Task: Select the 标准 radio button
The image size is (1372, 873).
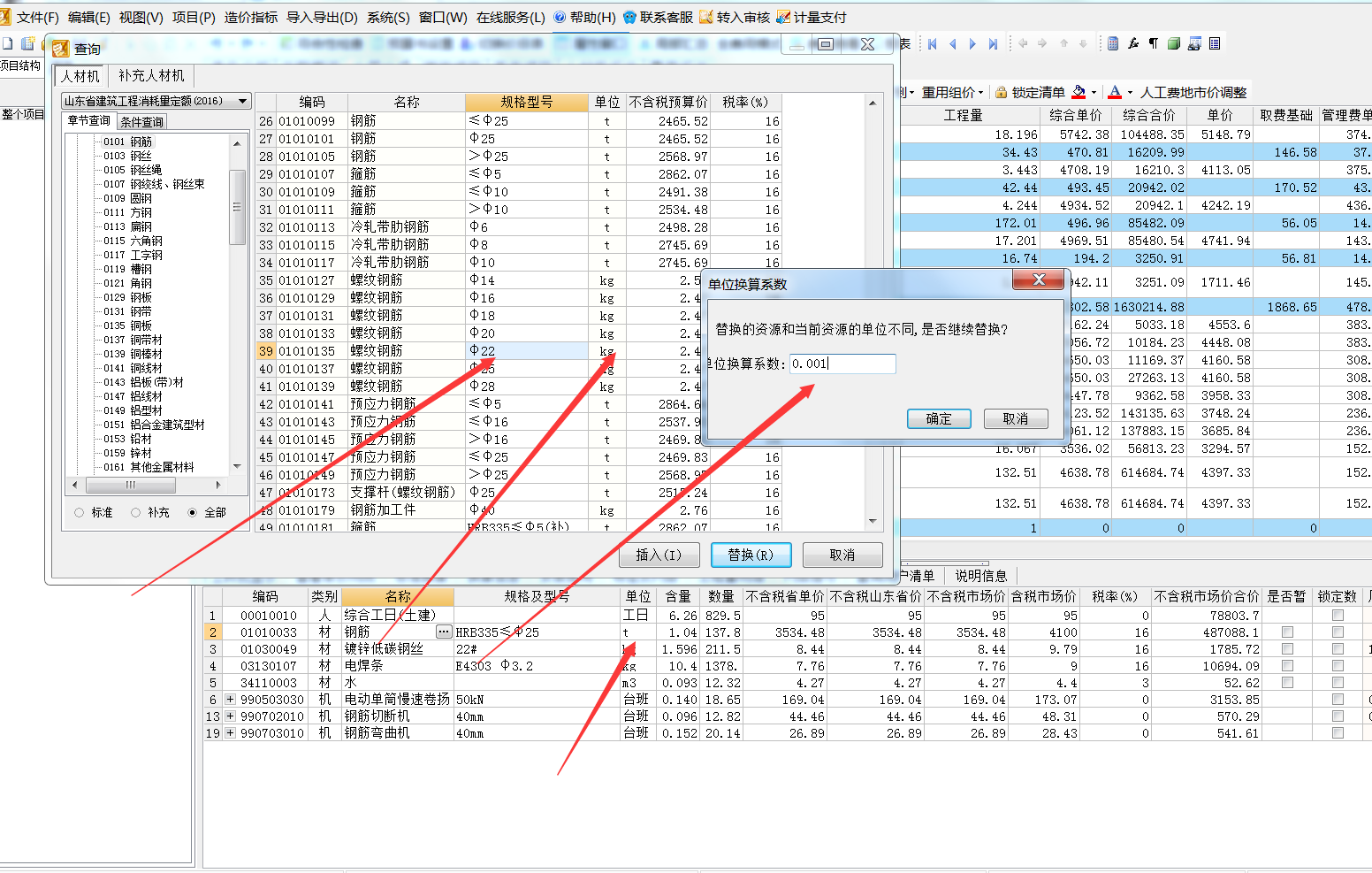Action: click(80, 512)
